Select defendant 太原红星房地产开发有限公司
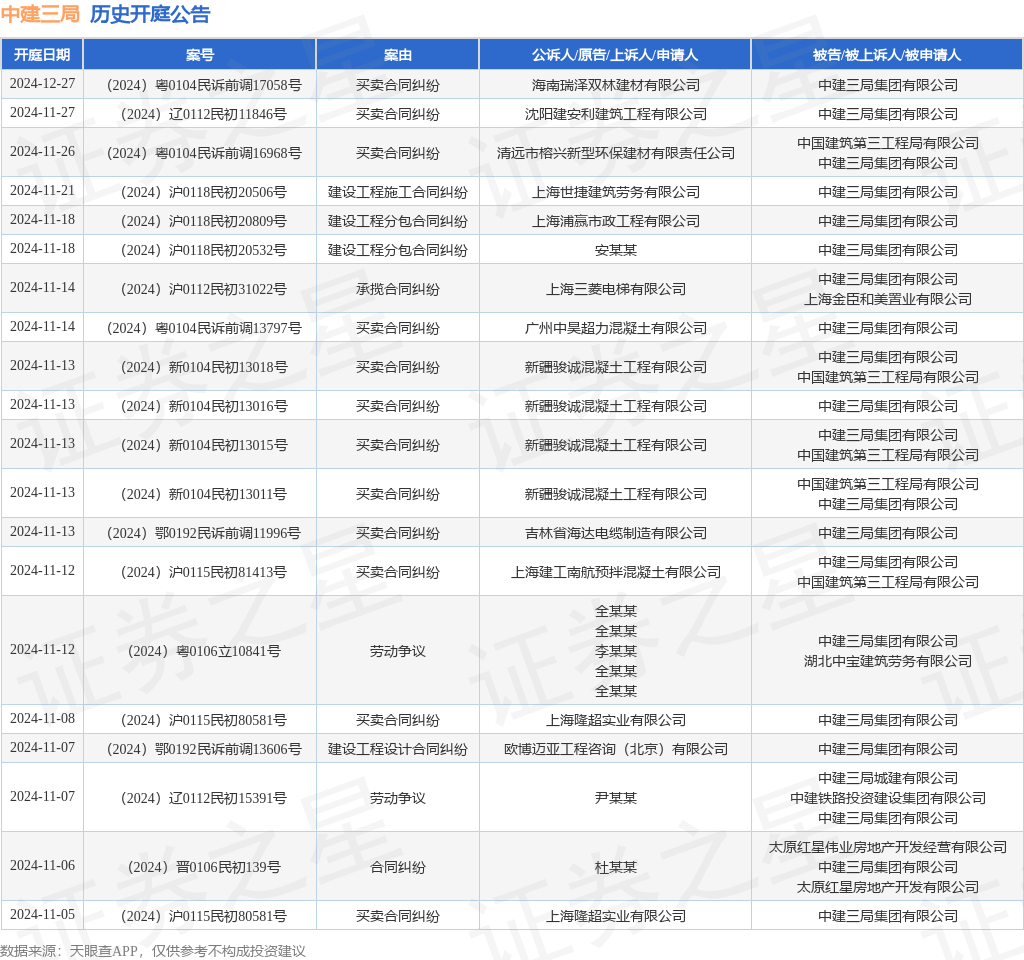Image resolution: width=1024 pixels, height=960 pixels. 888,887
